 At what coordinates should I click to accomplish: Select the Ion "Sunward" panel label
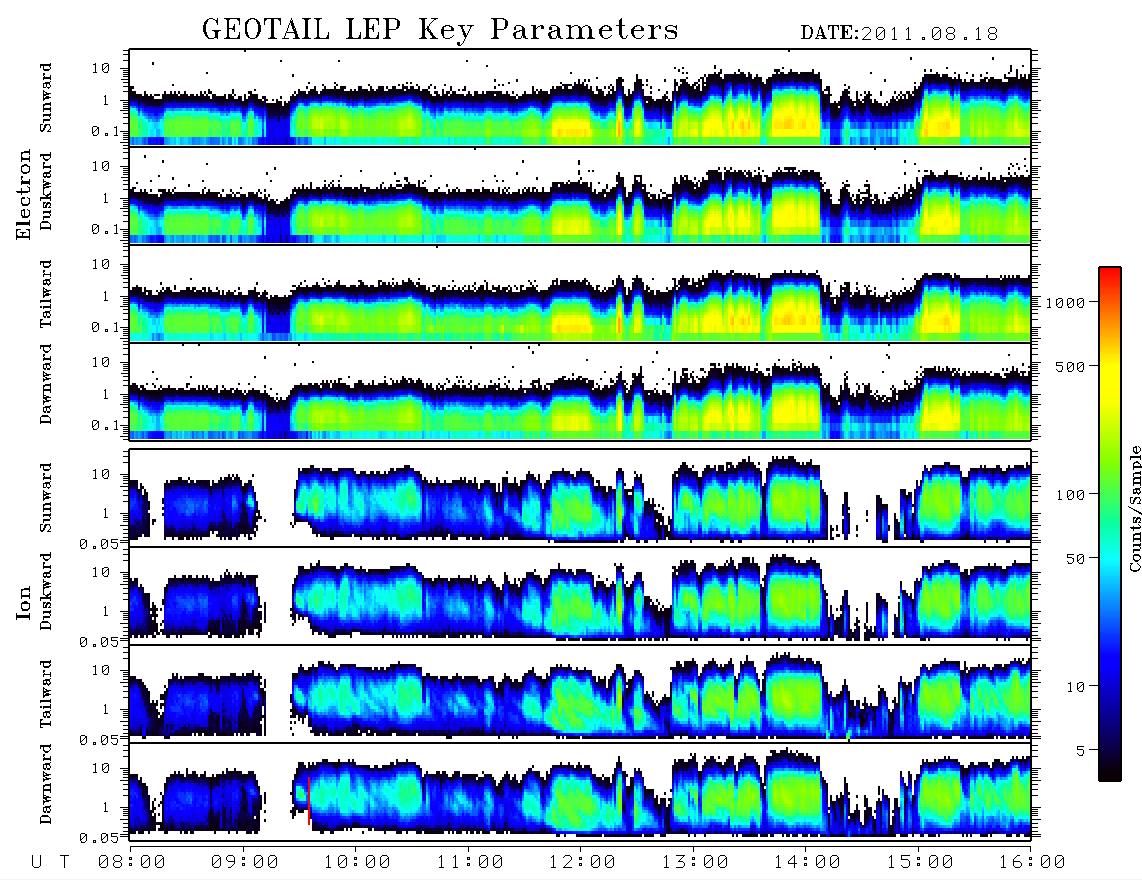coord(46,498)
